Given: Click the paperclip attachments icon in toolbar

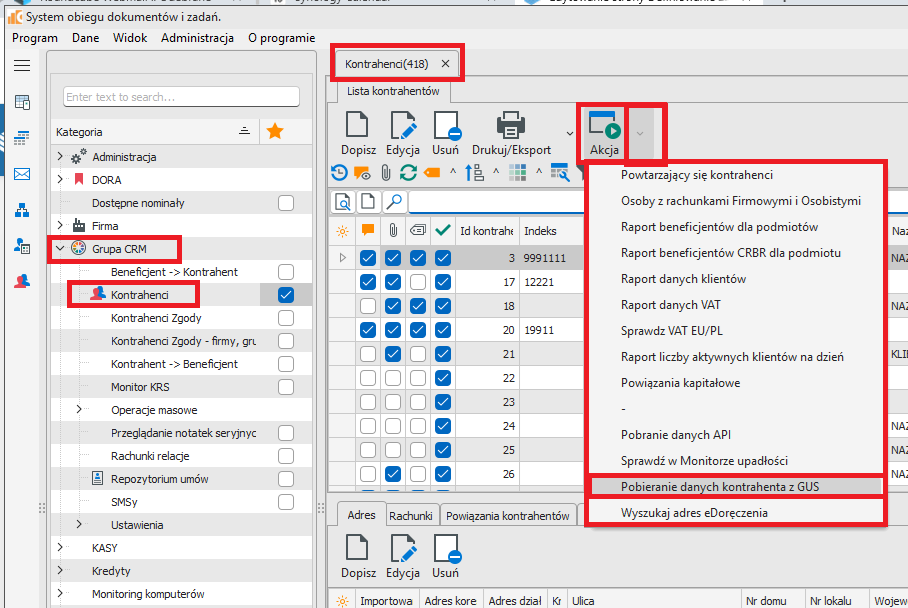Looking at the screenshot, I should coord(385,173).
